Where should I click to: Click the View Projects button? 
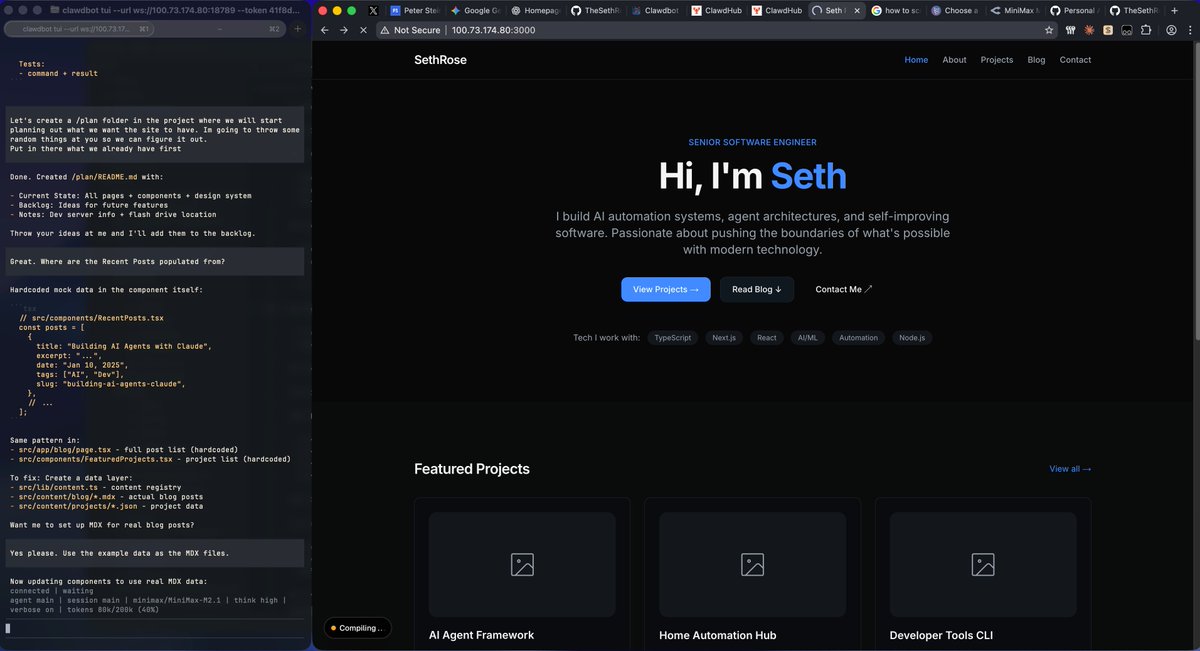point(666,289)
